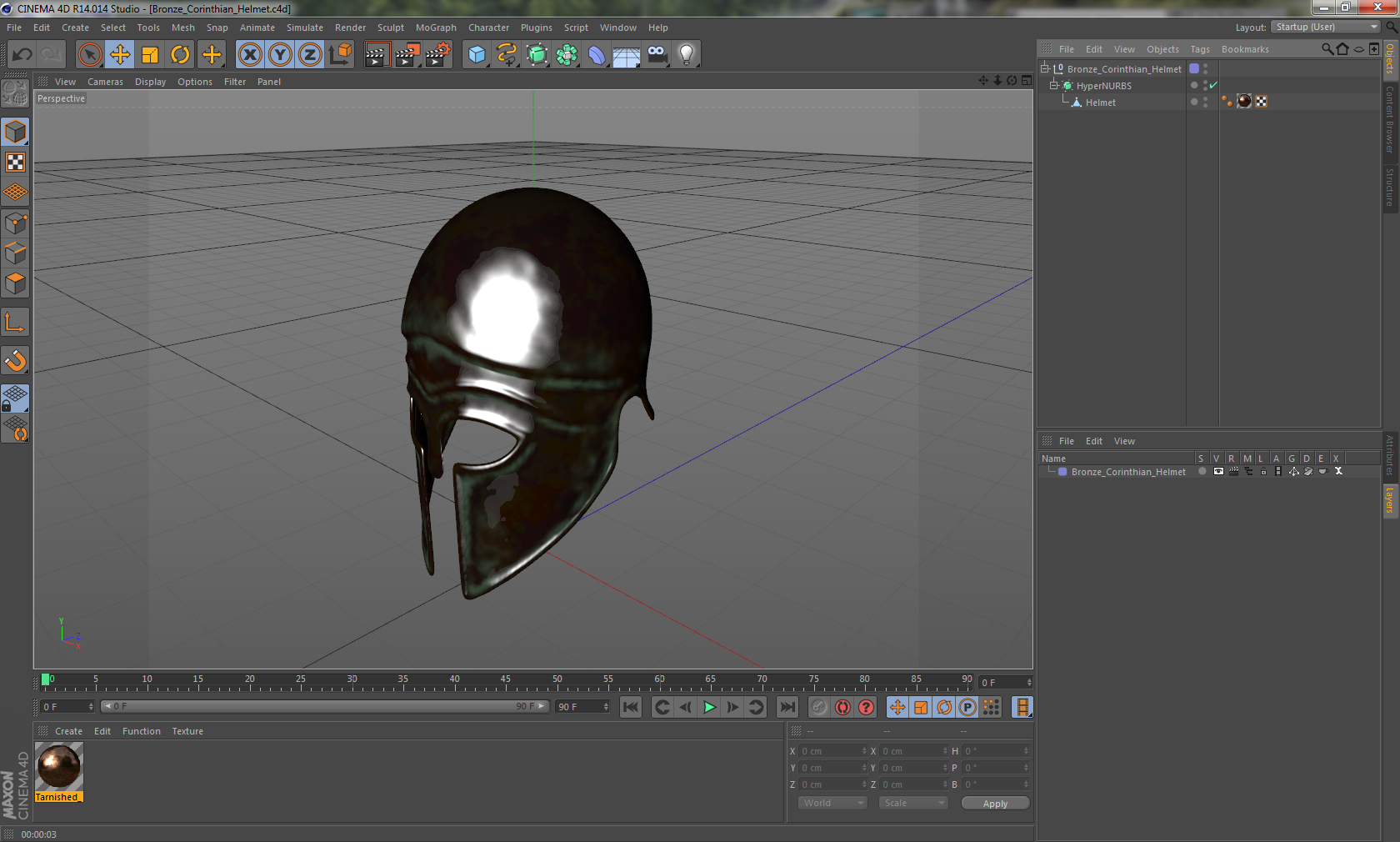Open the Scale mode dropdown

click(x=913, y=803)
